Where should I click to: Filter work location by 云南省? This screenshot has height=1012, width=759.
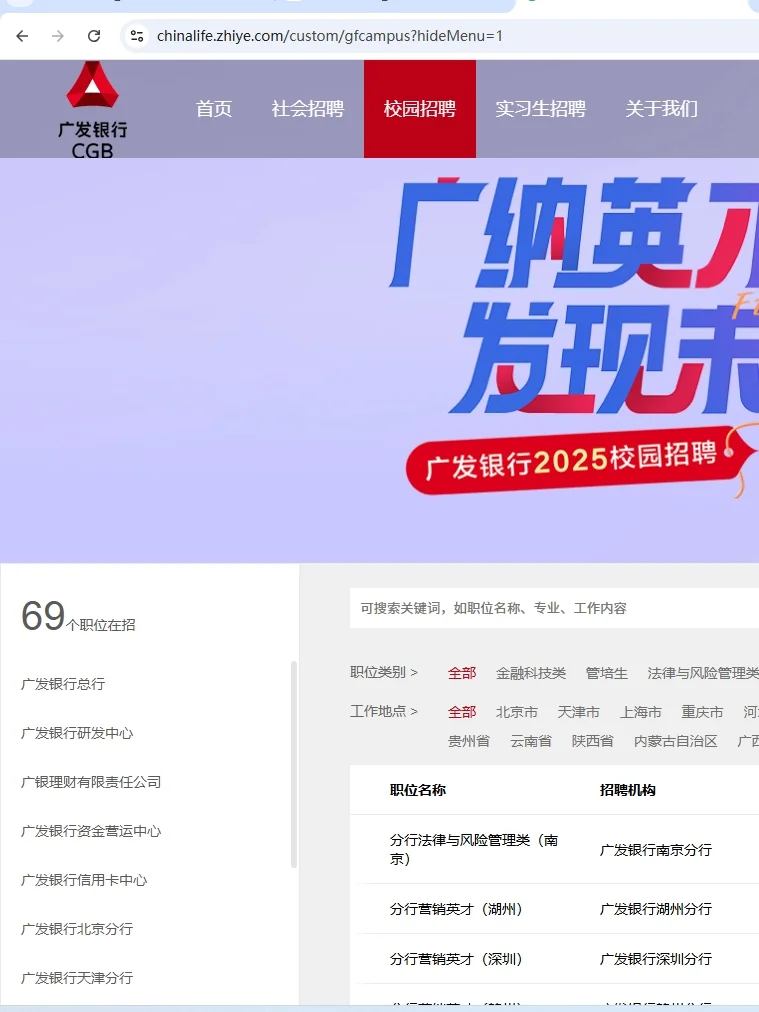pyautogui.click(x=531, y=741)
